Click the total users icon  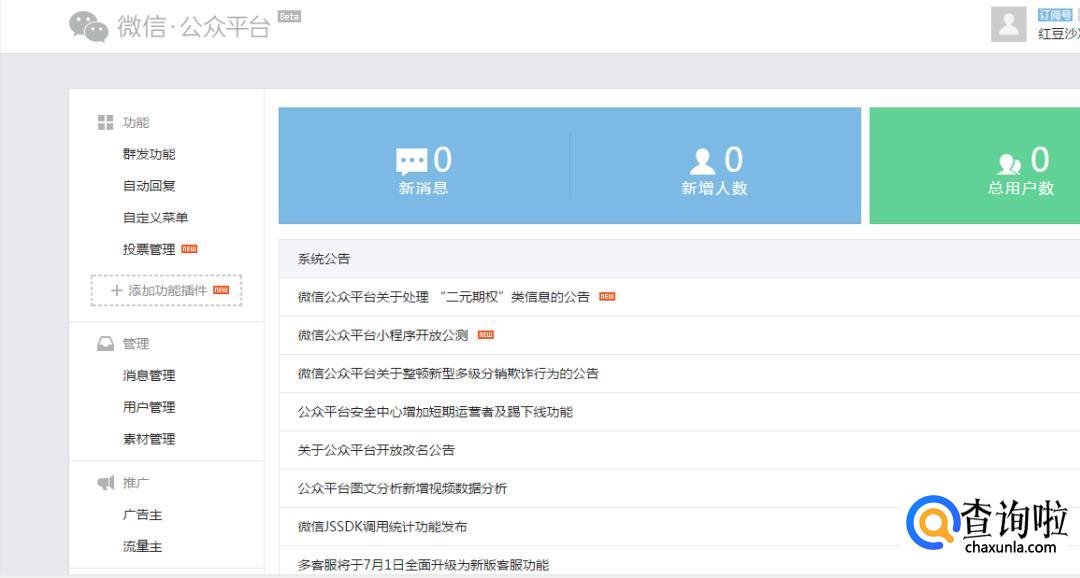pyautogui.click(x=1009, y=162)
